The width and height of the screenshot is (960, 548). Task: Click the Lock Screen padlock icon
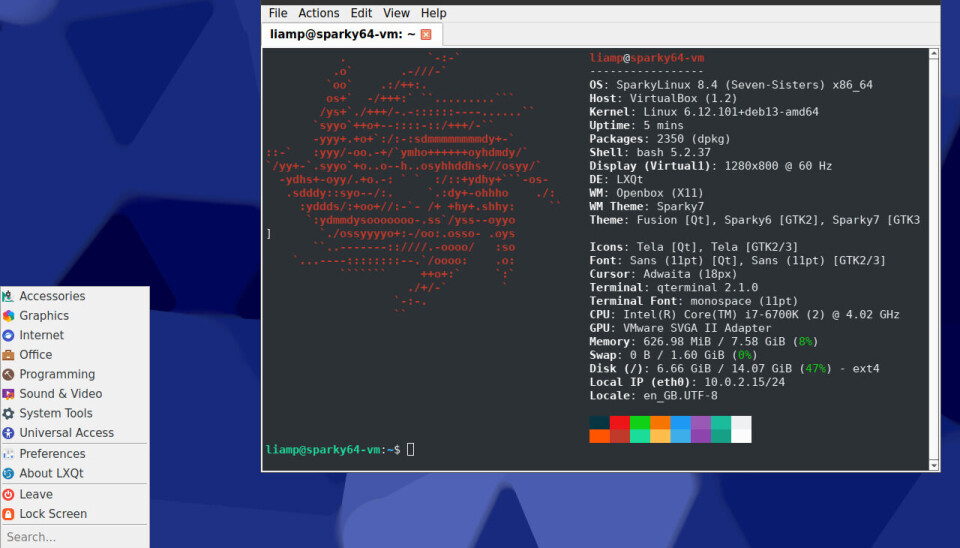click(x=8, y=514)
